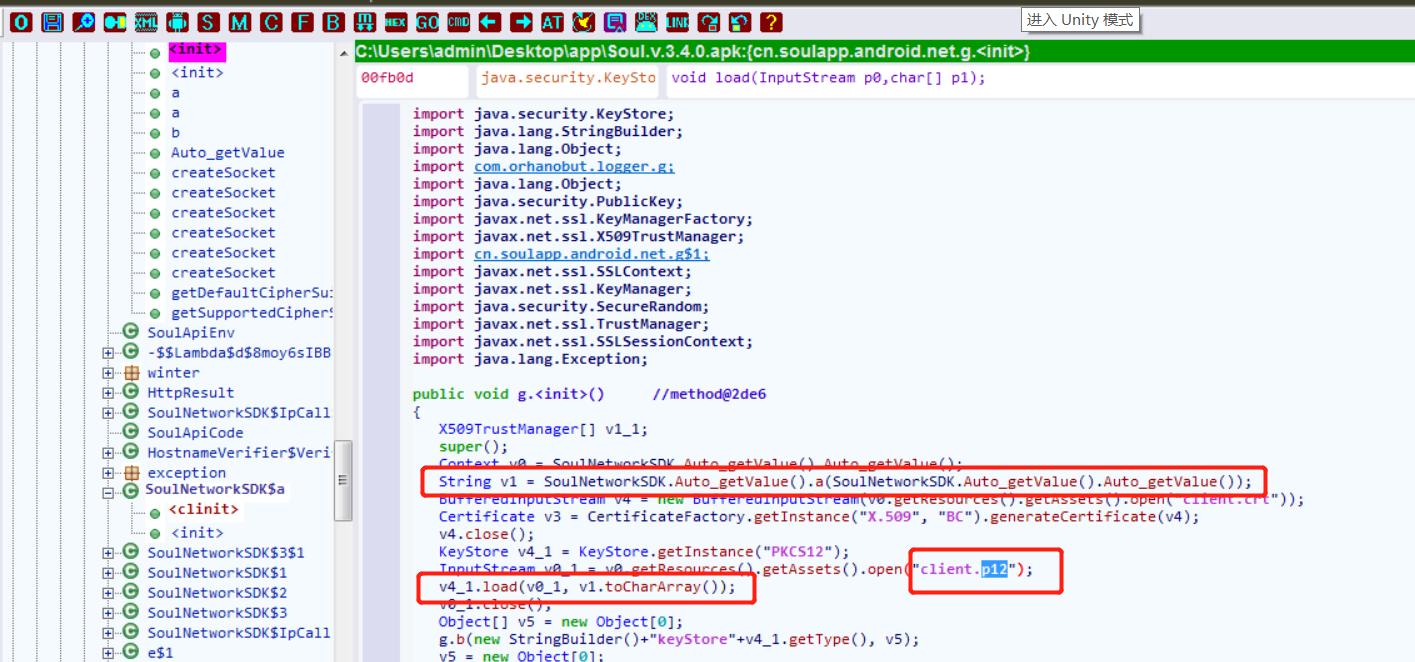The width and height of the screenshot is (1415, 662).
Task: Select getSupportedCipher method in tree
Action: [251, 313]
